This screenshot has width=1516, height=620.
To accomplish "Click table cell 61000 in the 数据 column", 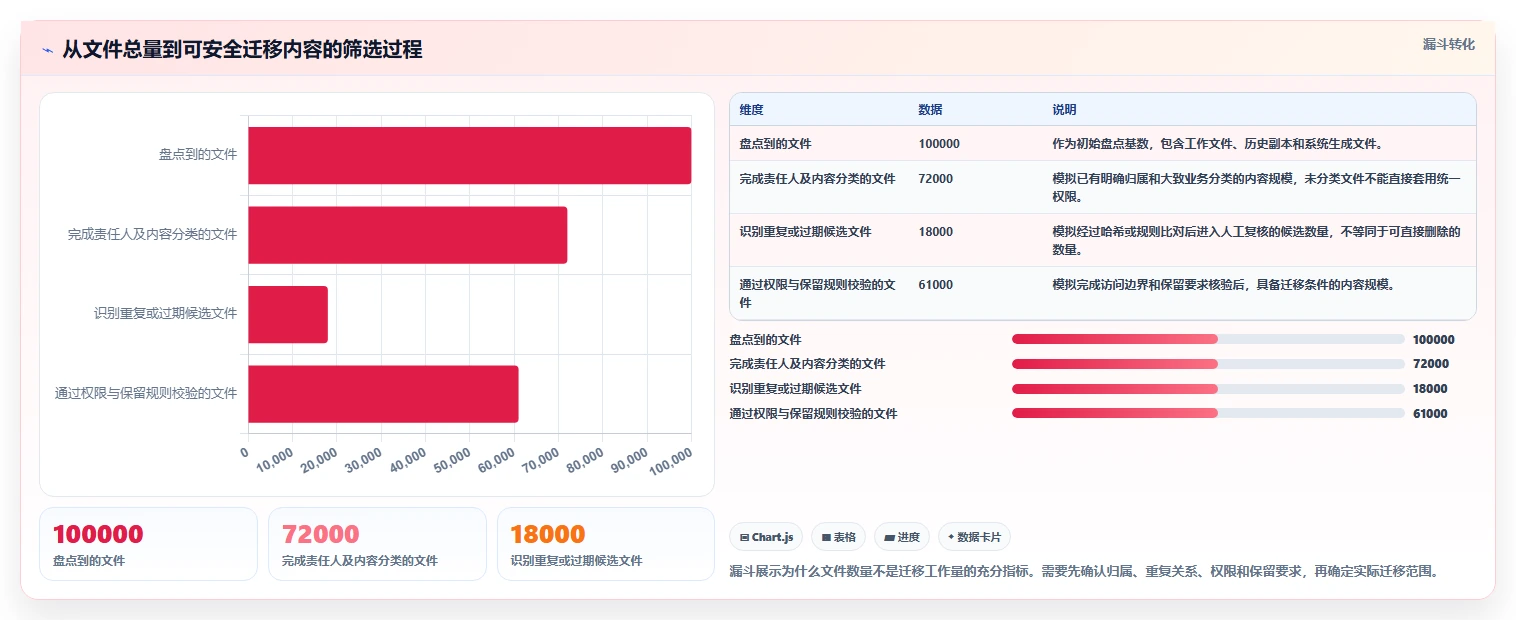I will click(x=936, y=285).
